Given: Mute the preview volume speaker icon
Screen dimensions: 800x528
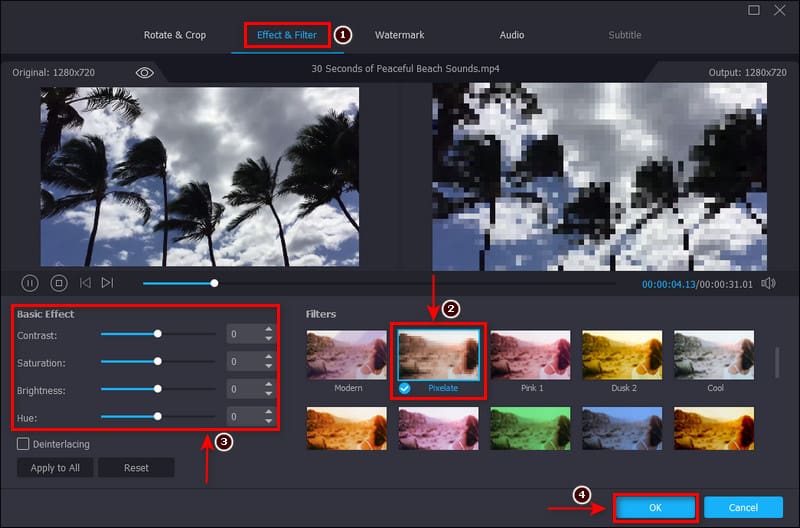Looking at the screenshot, I should click(x=768, y=283).
